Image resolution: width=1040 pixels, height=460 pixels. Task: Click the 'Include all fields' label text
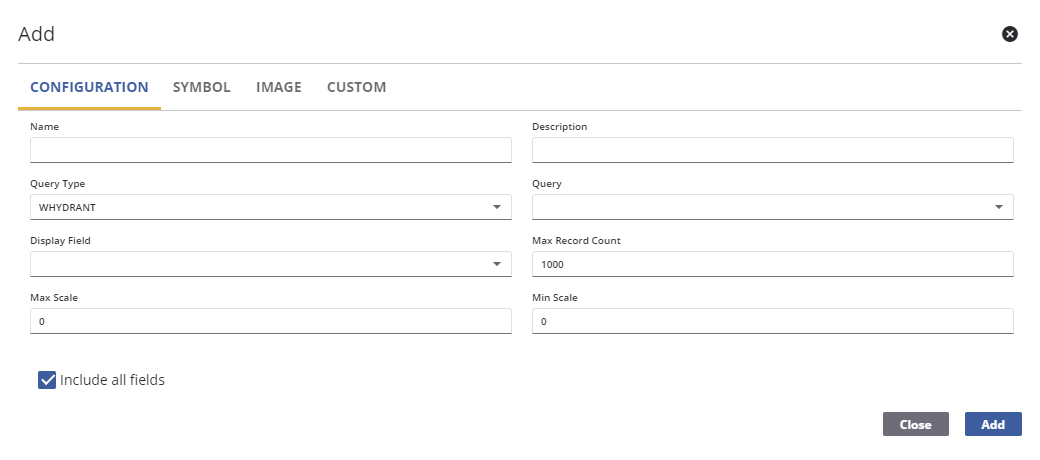[112, 380]
